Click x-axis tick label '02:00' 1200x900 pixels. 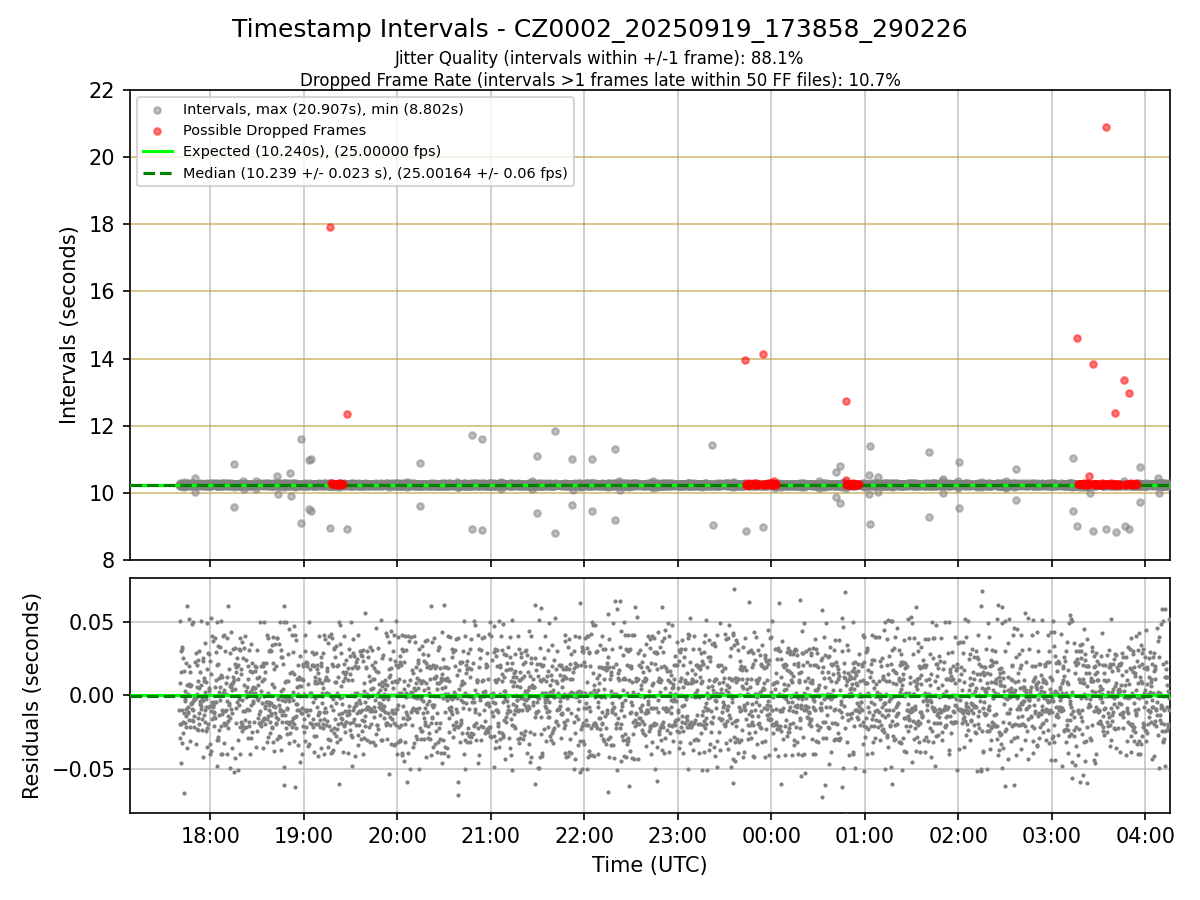tap(958, 836)
